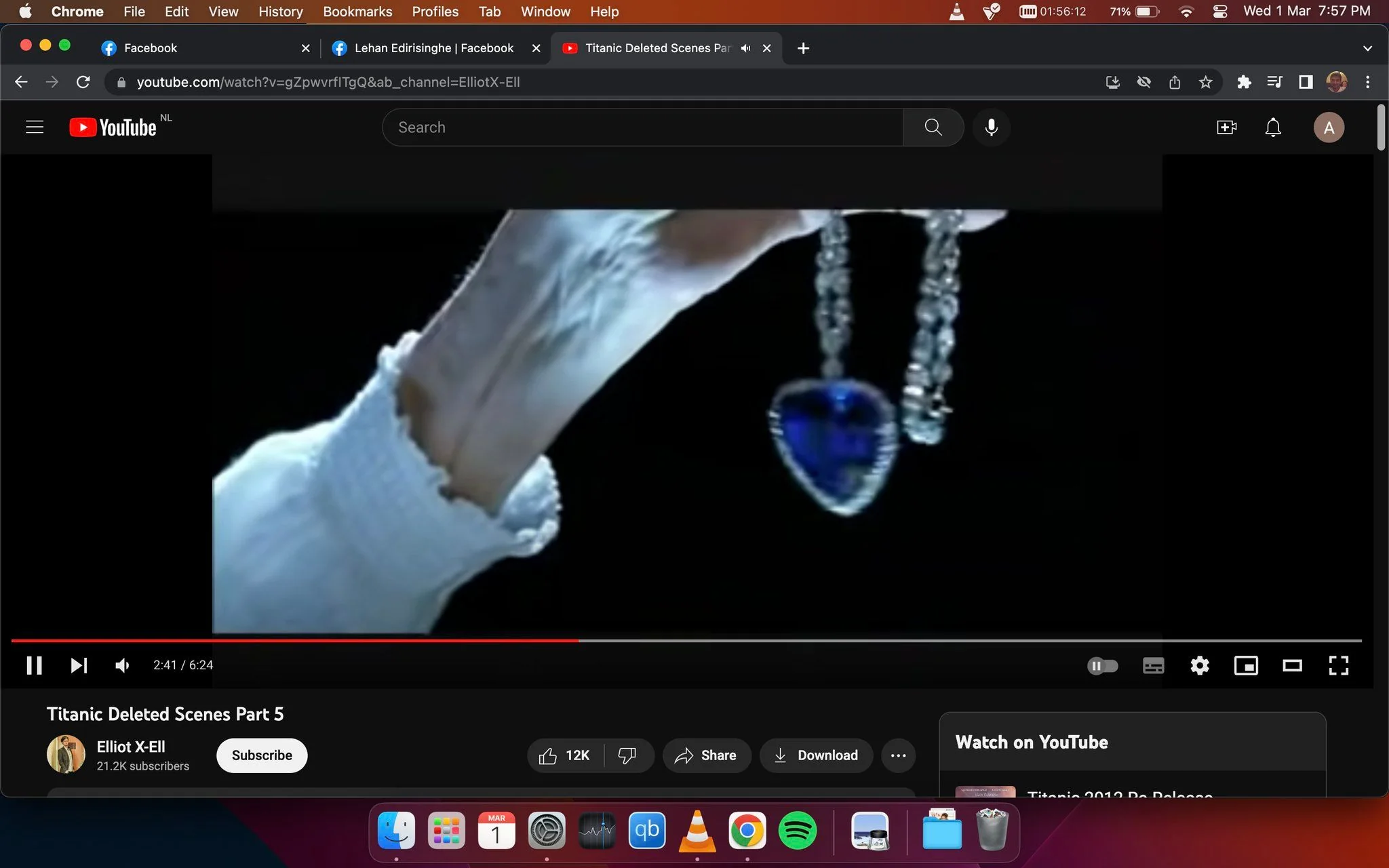Switch to Lehan Edirisinghe Facebook tab

434,48
